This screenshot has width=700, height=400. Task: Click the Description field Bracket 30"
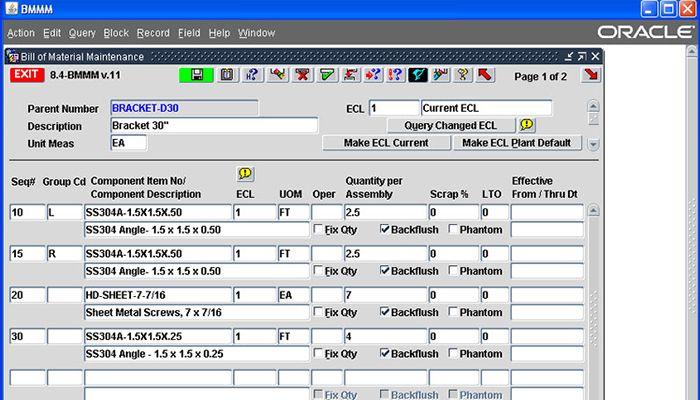coord(214,125)
